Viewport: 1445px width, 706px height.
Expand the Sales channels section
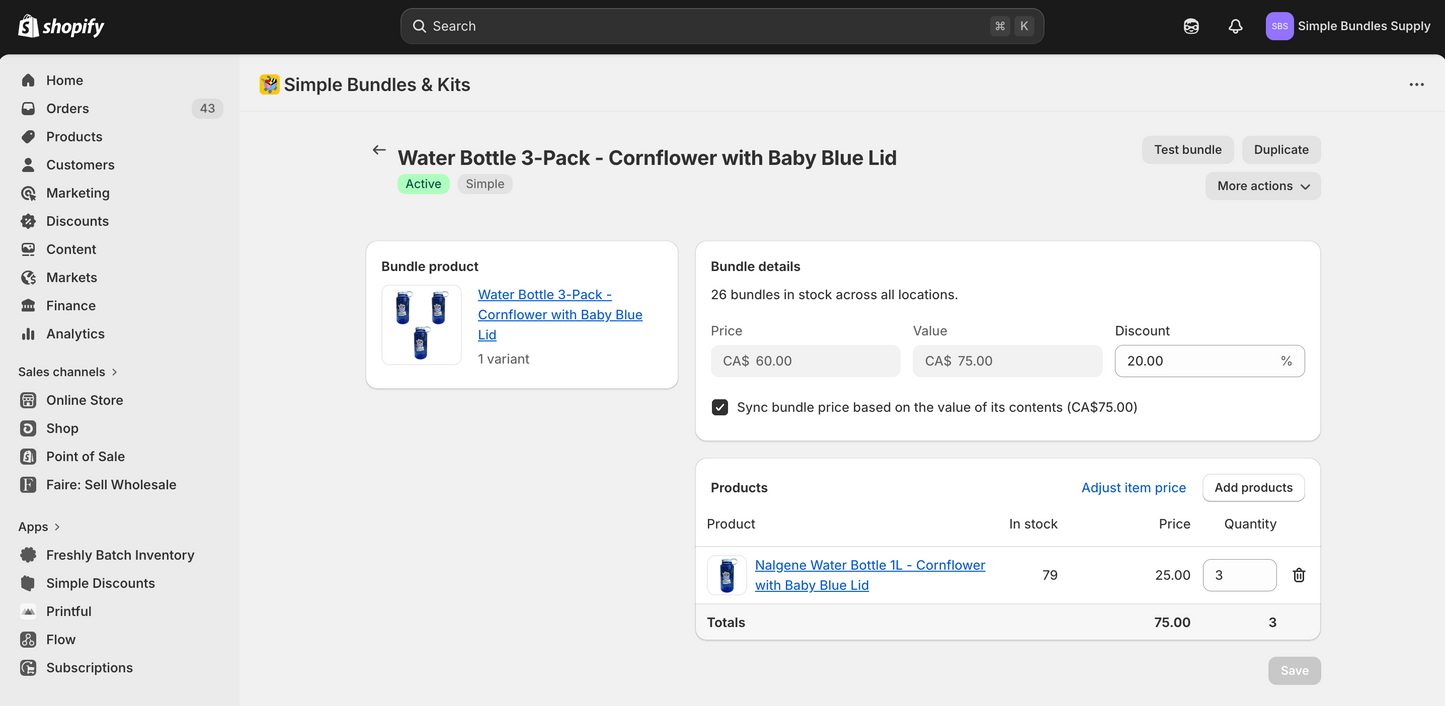coord(68,372)
